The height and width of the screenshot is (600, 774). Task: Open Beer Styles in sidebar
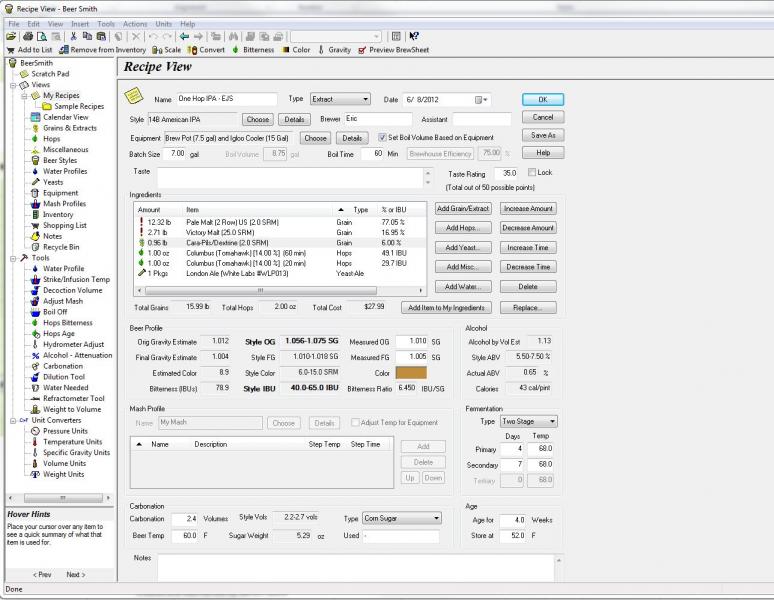click(x=60, y=160)
